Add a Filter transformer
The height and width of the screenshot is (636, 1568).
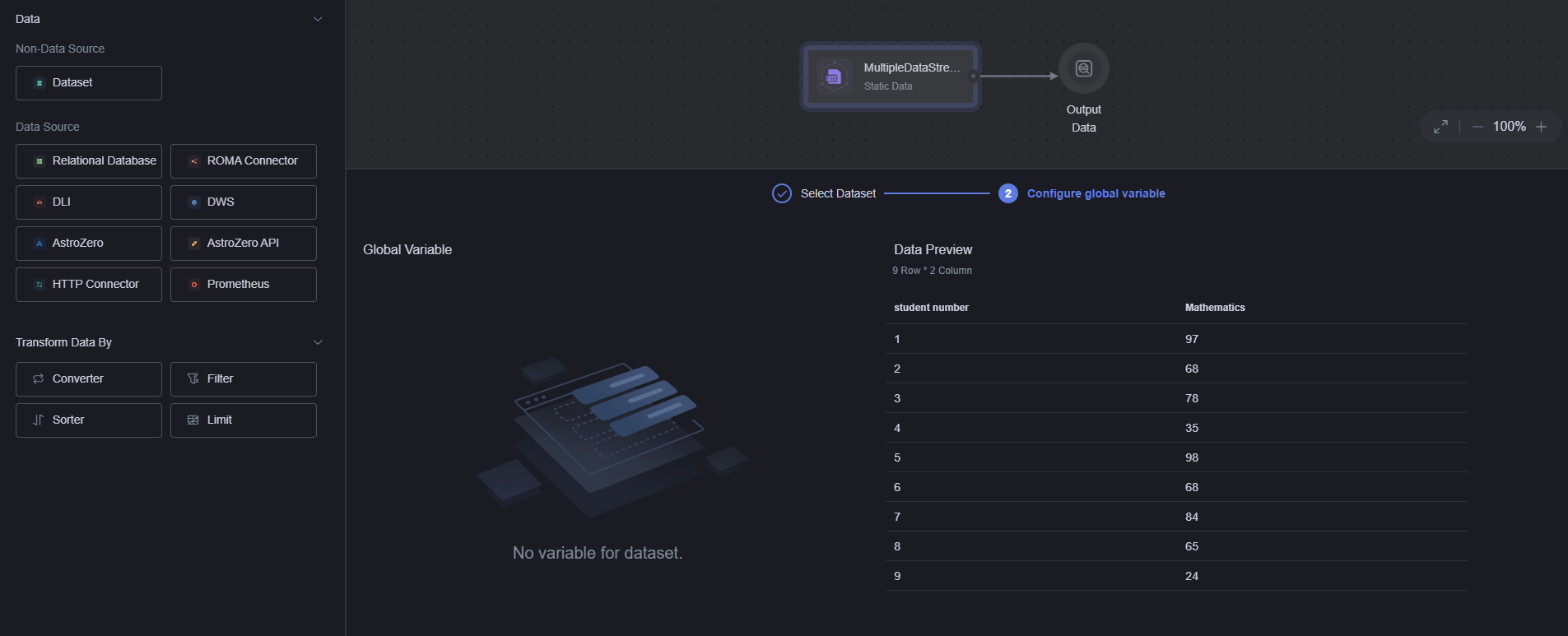pos(244,379)
